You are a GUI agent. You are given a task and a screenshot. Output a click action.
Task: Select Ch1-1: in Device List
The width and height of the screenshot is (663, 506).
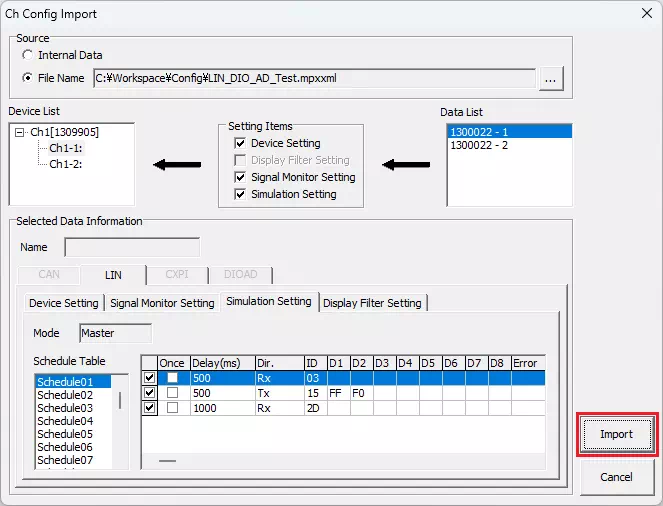[x=66, y=148]
